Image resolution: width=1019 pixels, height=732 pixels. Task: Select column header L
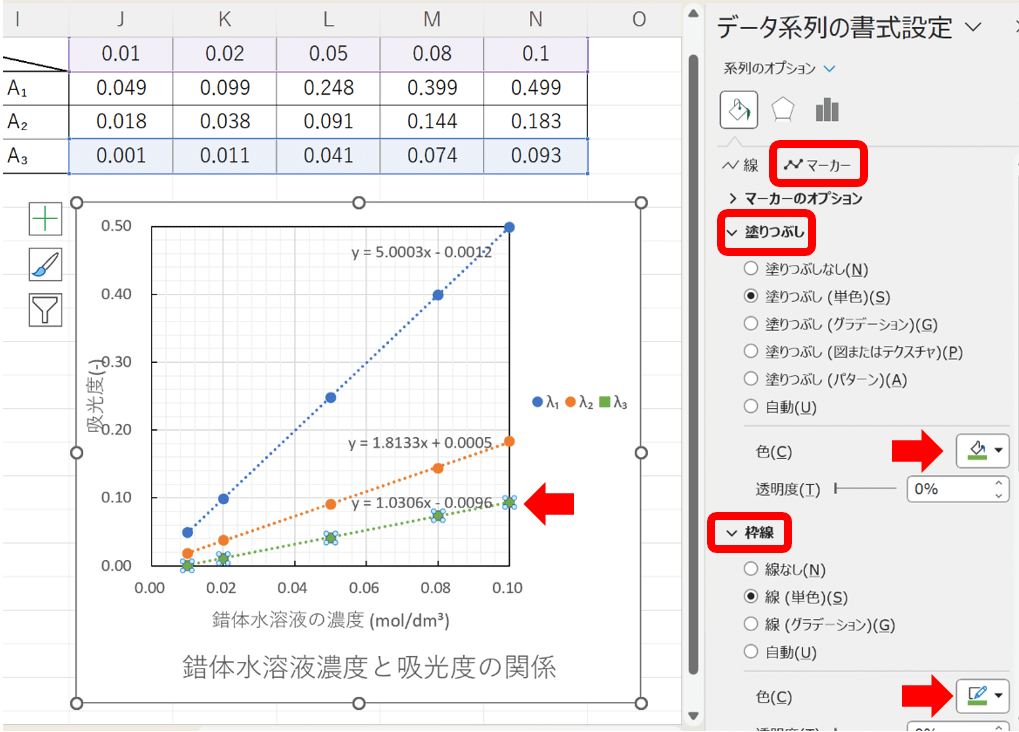(328, 20)
